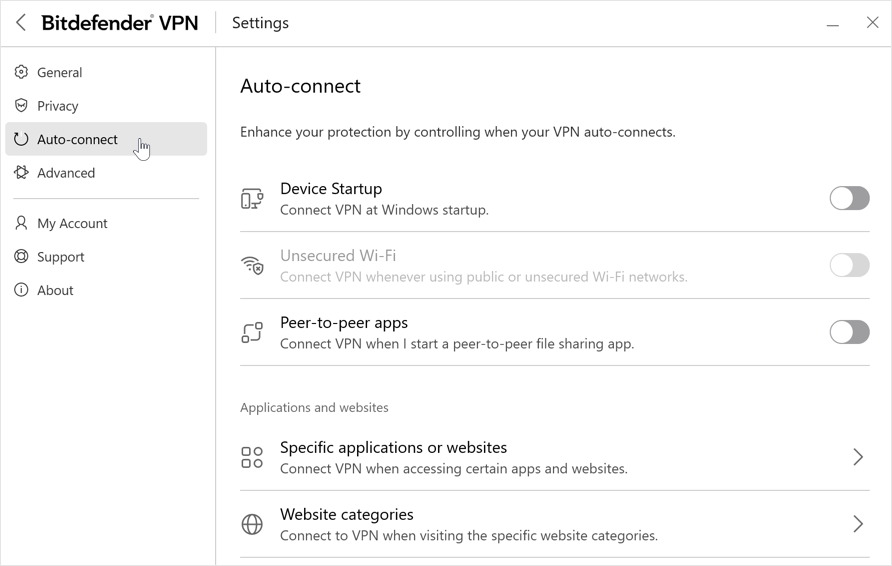Click the Device Startup title text
This screenshot has height=566, width=892.
pyautogui.click(x=331, y=189)
